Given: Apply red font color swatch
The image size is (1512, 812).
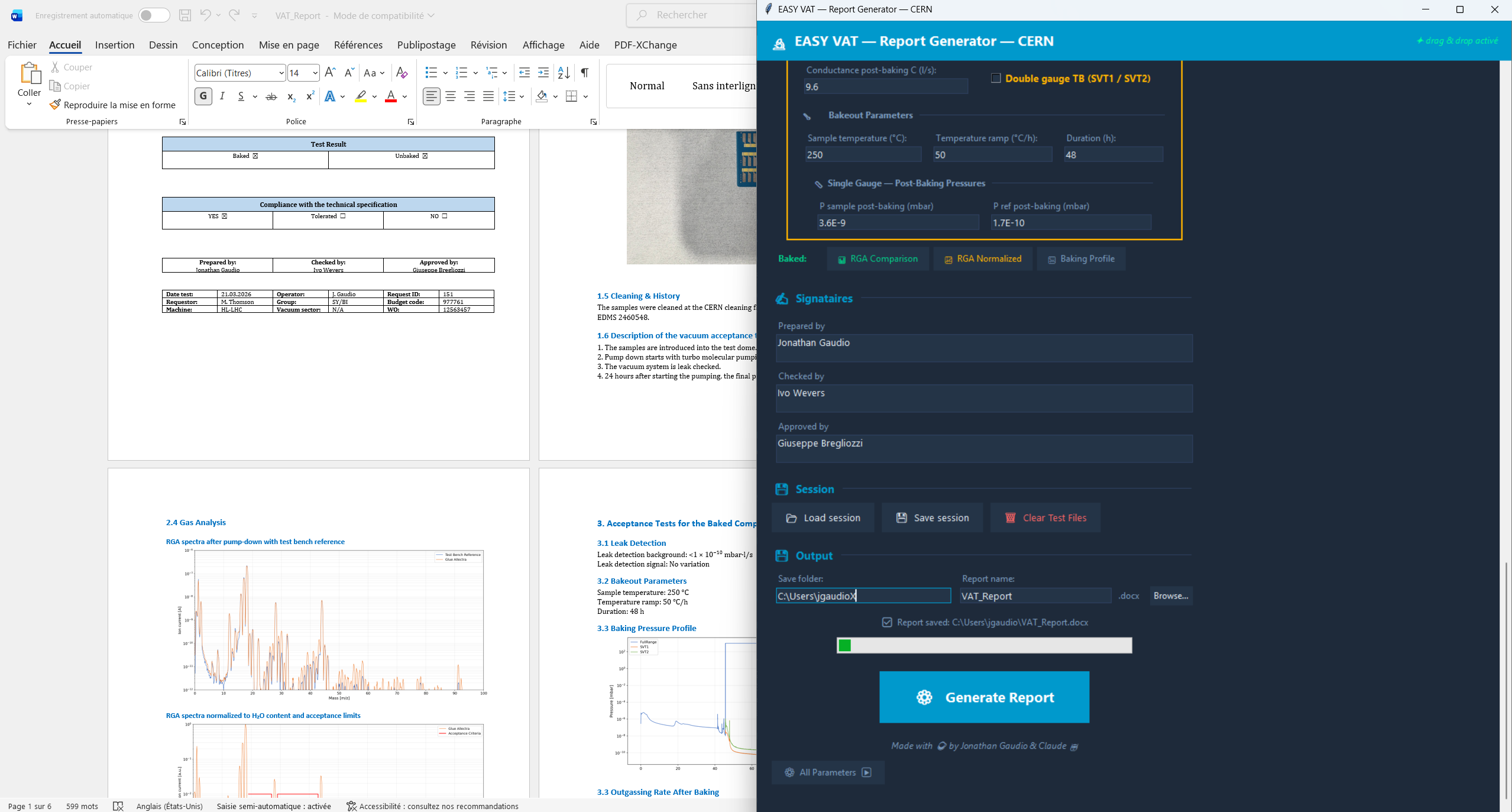Looking at the screenshot, I should click(391, 96).
